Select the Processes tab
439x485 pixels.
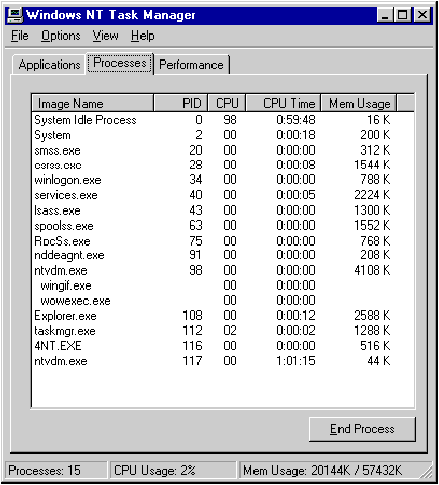pos(120,63)
